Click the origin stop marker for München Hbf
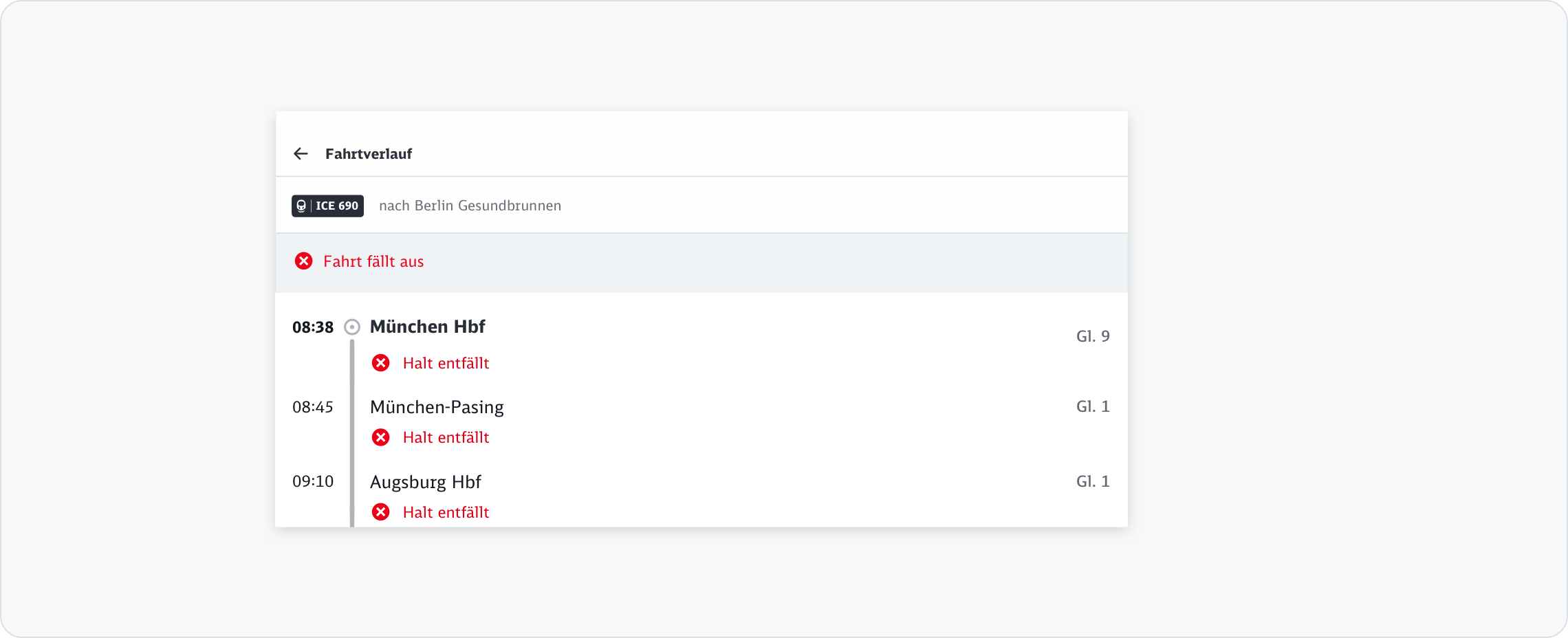The width and height of the screenshot is (1568, 638). pyautogui.click(x=352, y=327)
